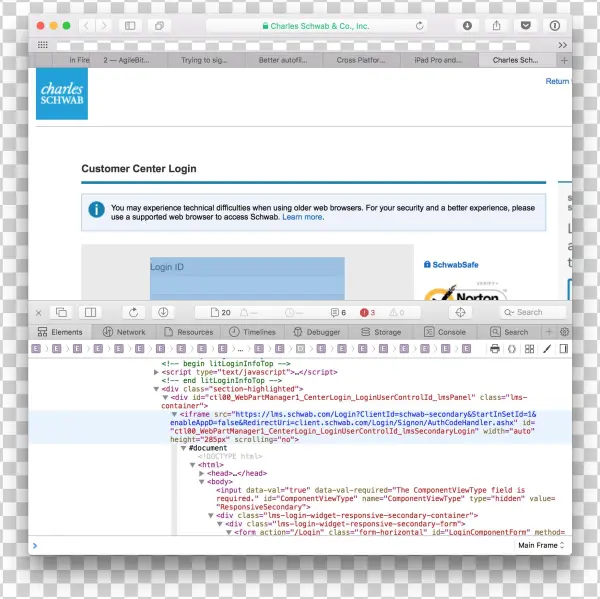Open the Search tab in inspector
The width and height of the screenshot is (600, 599).
(x=509, y=332)
